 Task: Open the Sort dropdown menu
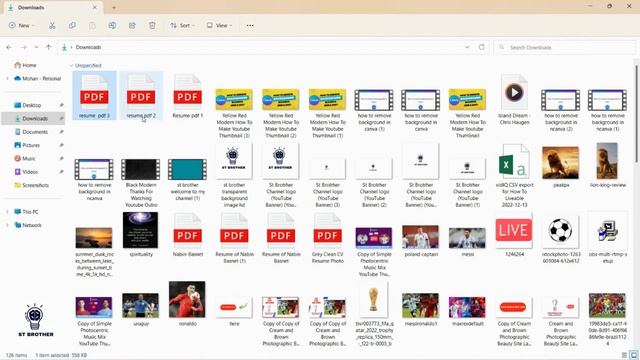(x=182, y=25)
